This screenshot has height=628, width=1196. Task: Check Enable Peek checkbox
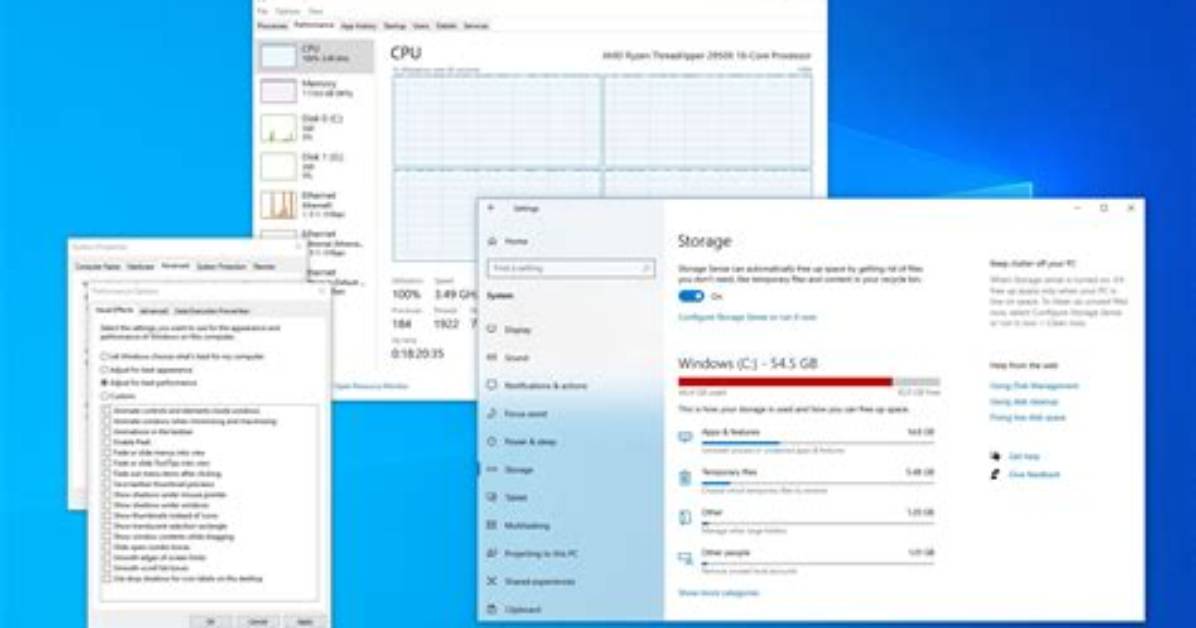coord(107,442)
